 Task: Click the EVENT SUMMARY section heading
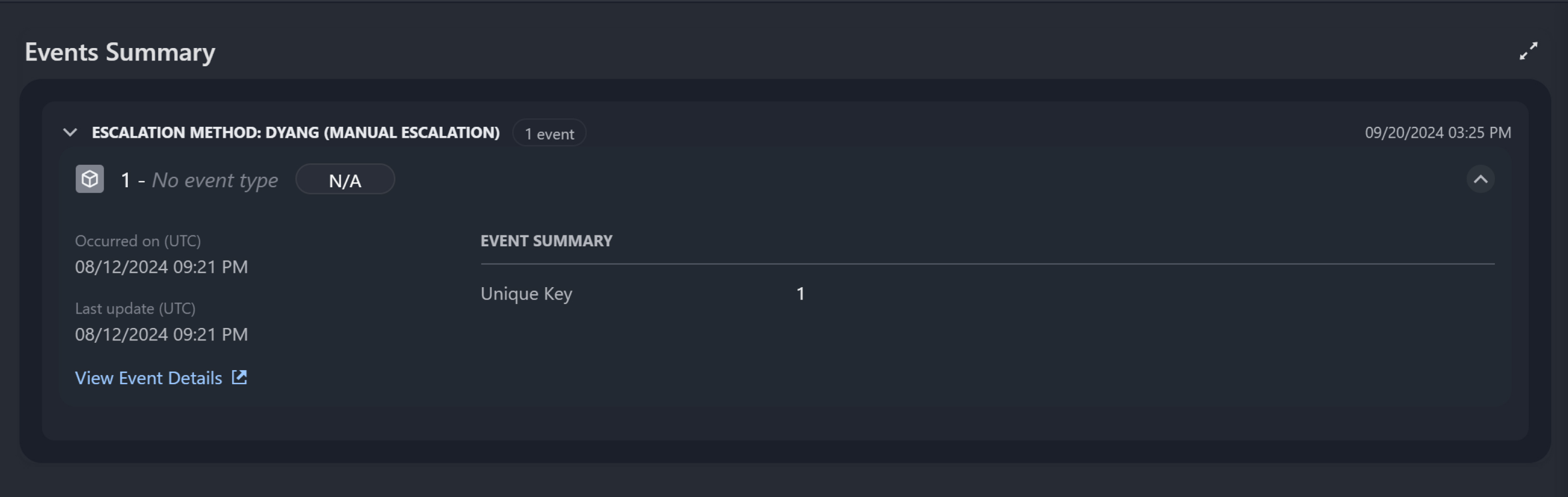pyautogui.click(x=546, y=241)
